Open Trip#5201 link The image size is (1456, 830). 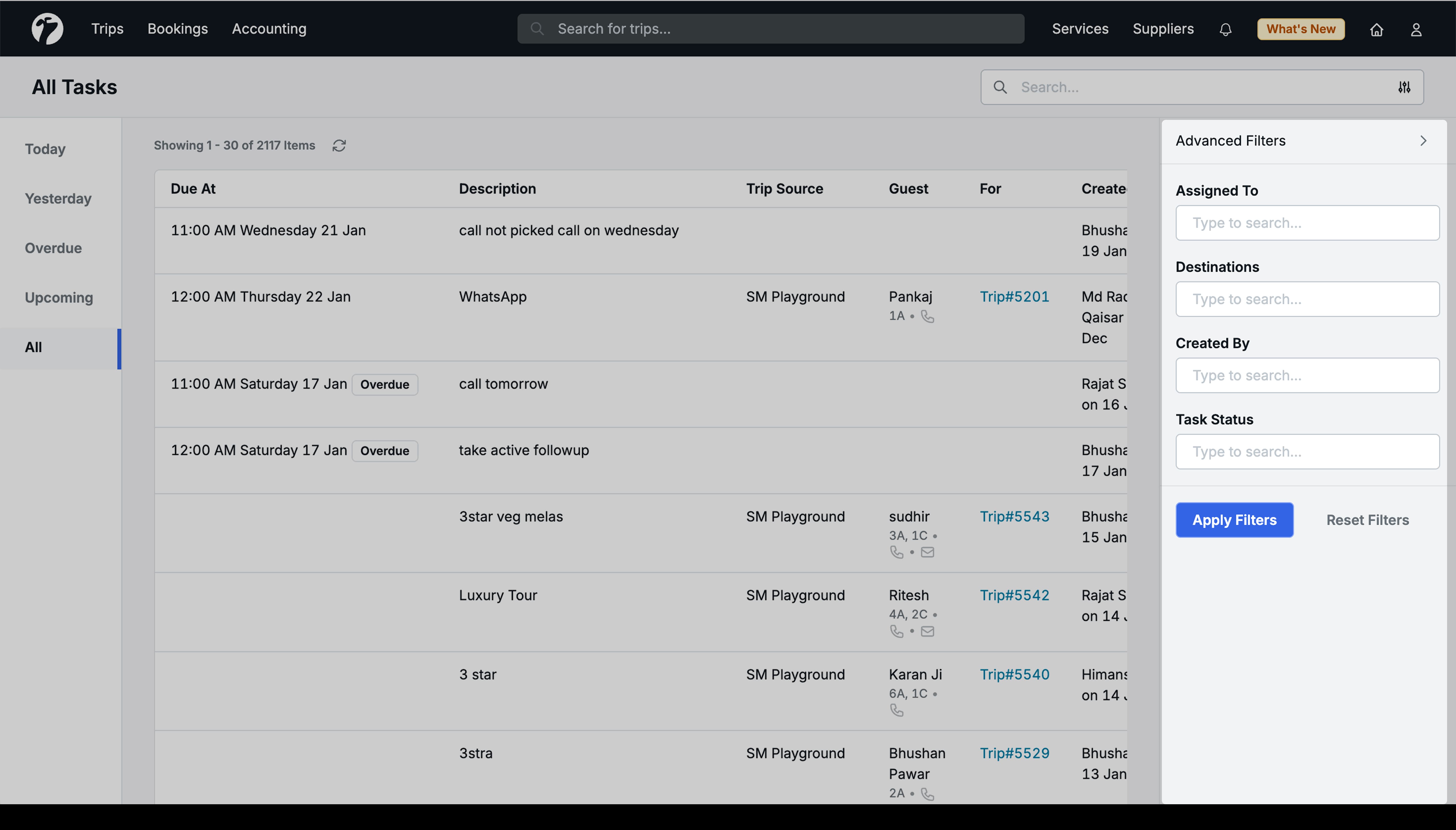1014,296
